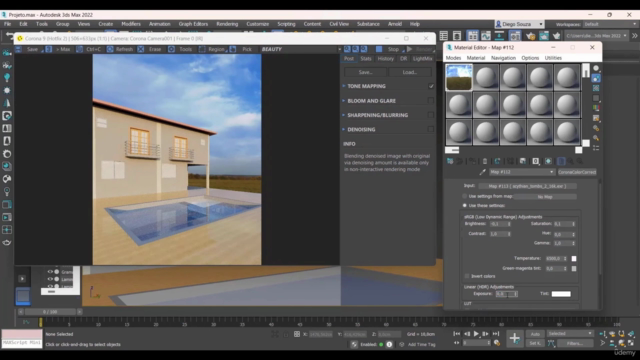Click the Show Shaded Material in Viewport icon
Viewport: 640px width, 360px height.
point(548,161)
